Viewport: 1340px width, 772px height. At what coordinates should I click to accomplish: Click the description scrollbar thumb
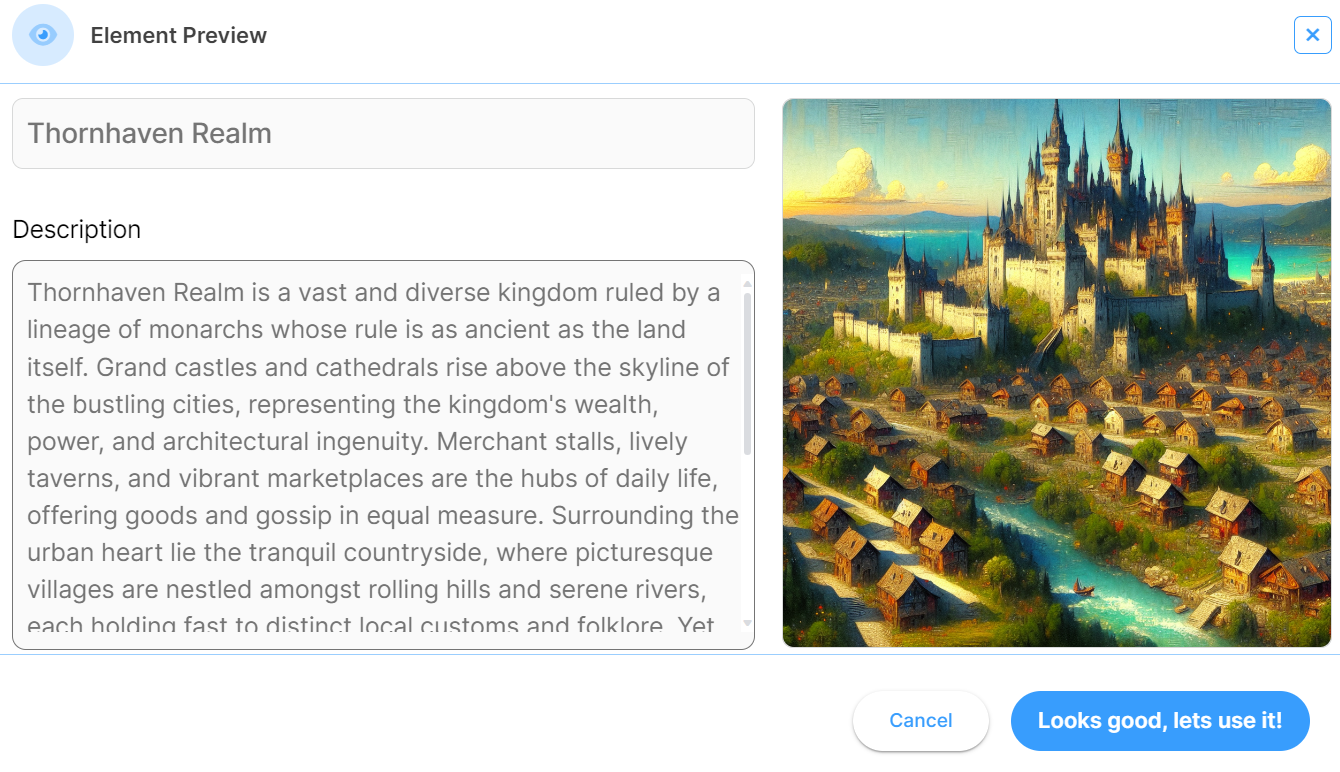pyautogui.click(x=747, y=370)
